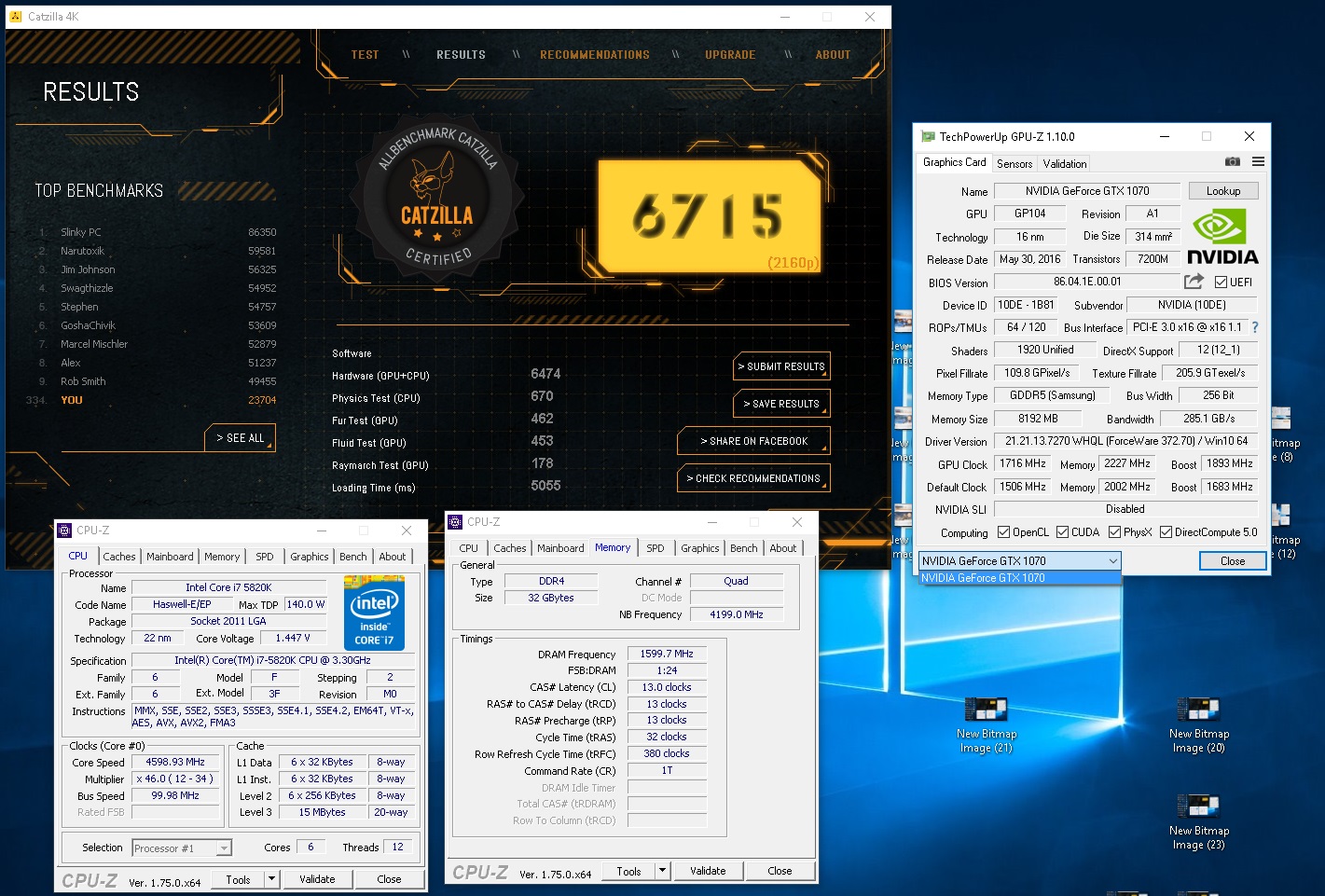Toggle the PhysX checkbox

1114,532
